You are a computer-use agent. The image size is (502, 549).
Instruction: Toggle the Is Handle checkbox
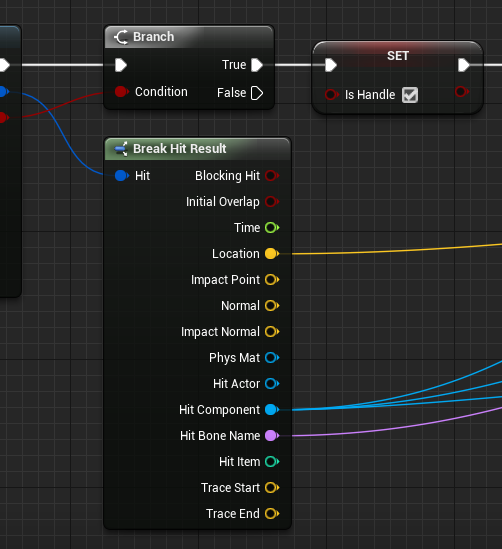(x=410, y=95)
